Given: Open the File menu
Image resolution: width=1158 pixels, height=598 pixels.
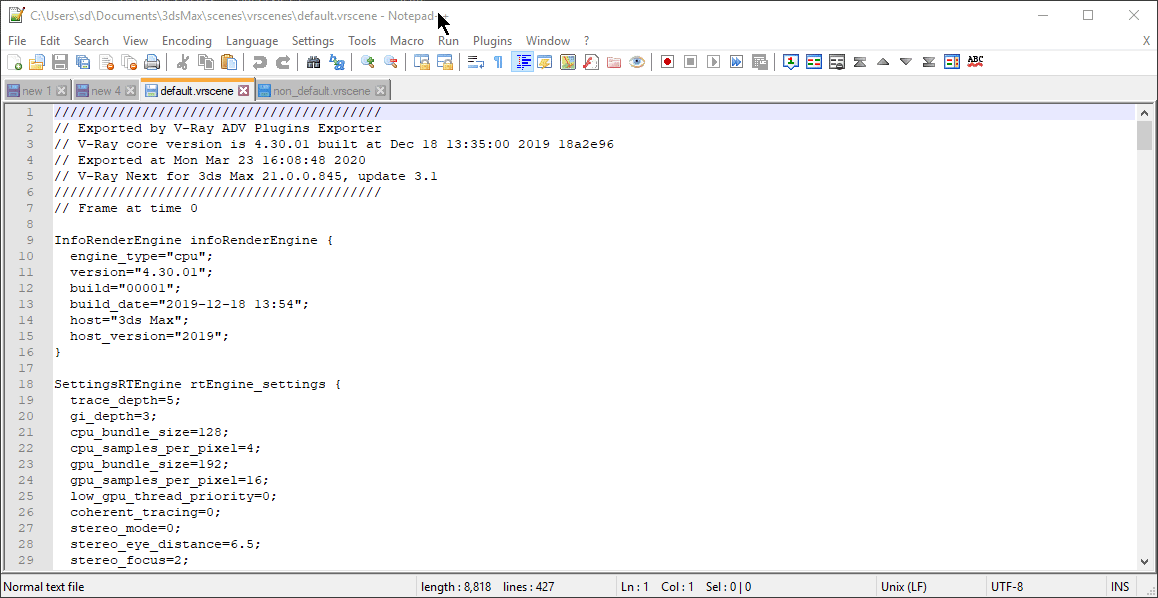Looking at the screenshot, I should pyautogui.click(x=17, y=41).
